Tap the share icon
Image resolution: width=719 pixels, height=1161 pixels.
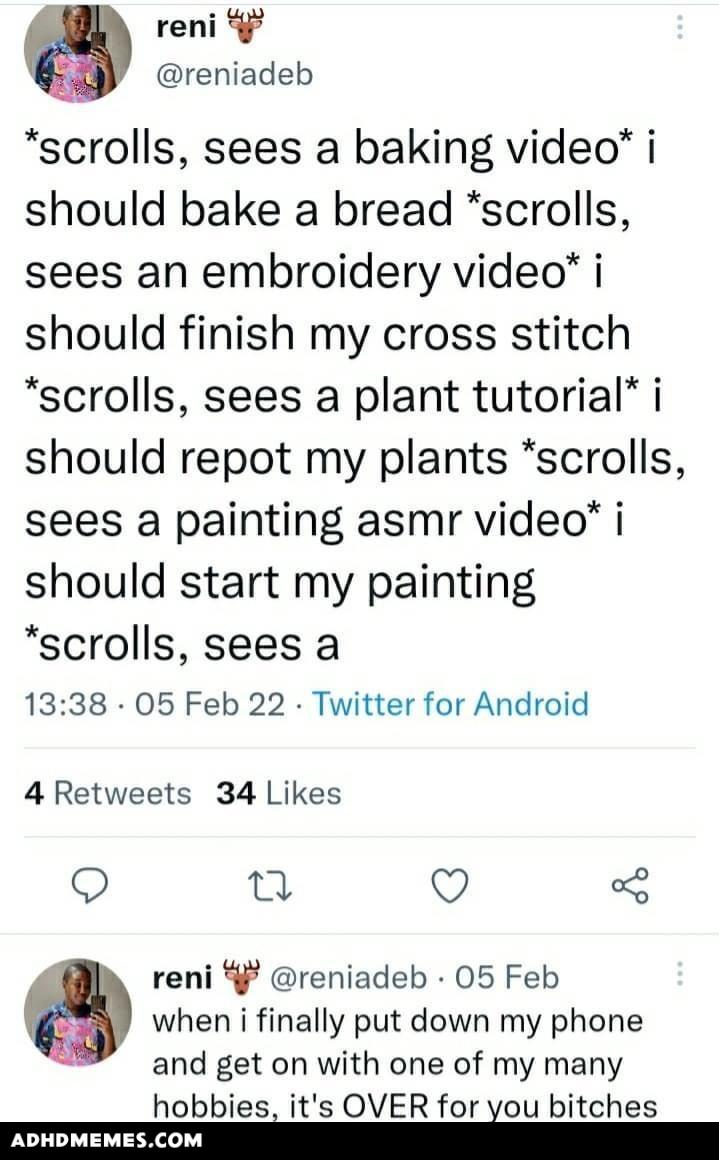point(630,885)
